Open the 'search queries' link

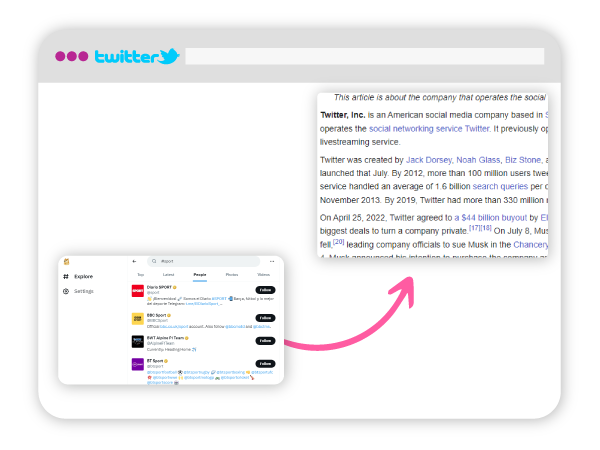(500, 186)
